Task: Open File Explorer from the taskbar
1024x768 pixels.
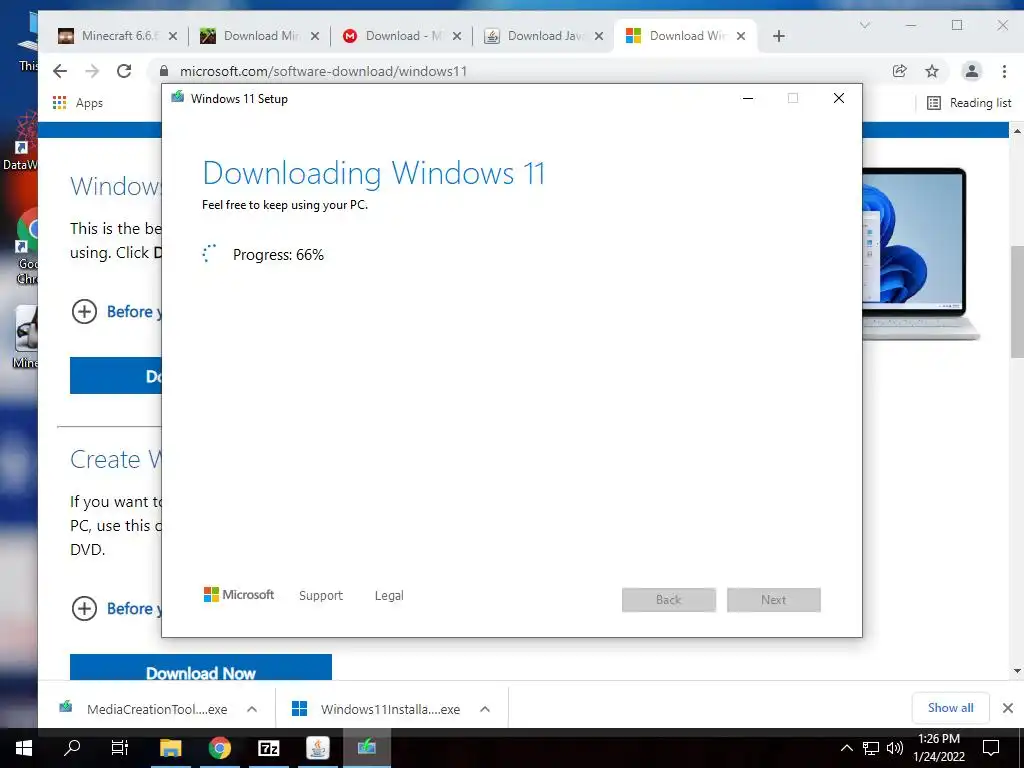Action: pos(170,748)
